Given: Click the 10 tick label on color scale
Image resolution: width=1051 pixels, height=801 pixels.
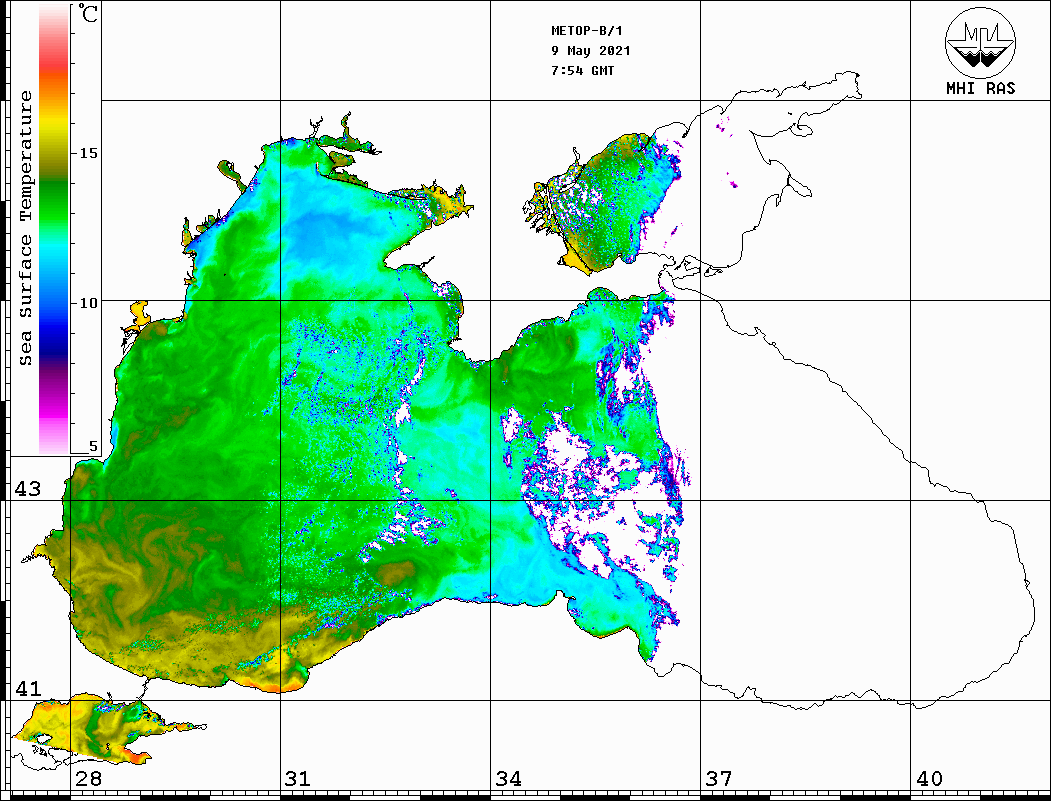Looking at the screenshot, I should click(x=88, y=303).
